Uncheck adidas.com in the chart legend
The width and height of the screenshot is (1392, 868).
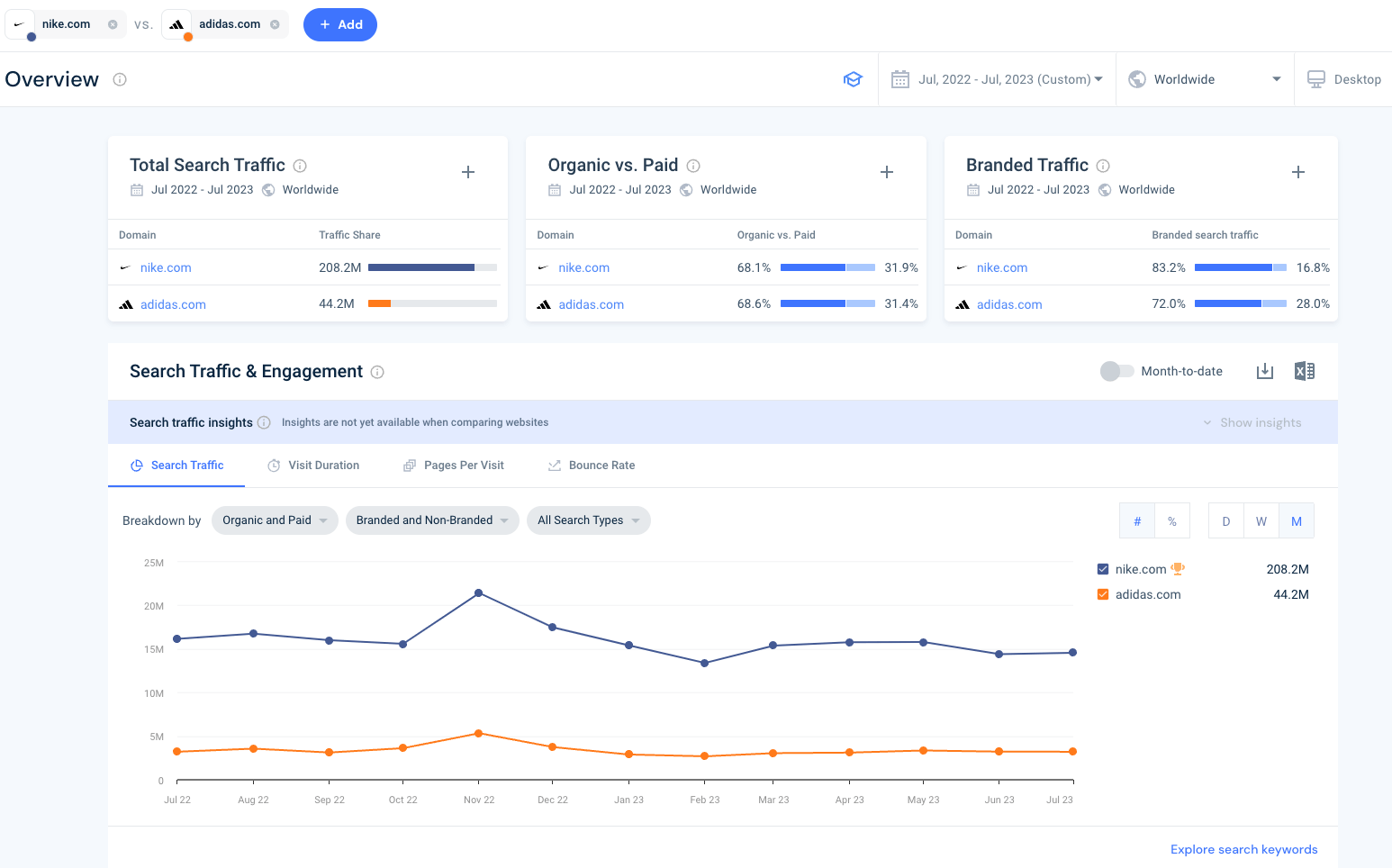(x=1103, y=593)
